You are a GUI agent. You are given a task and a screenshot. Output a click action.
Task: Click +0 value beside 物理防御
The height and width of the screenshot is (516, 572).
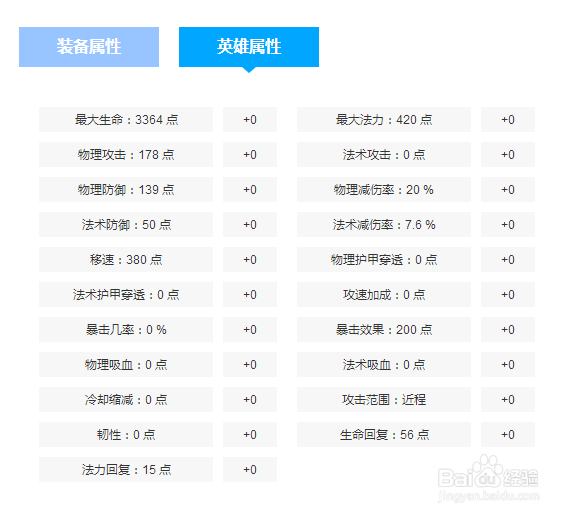tap(250, 190)
